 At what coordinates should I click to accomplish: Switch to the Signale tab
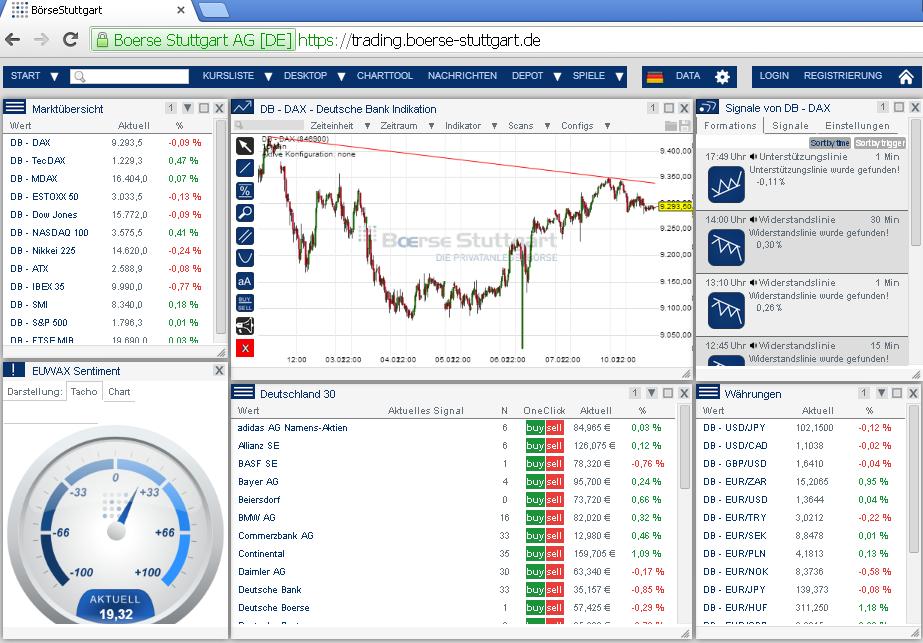tap(791, 125)
